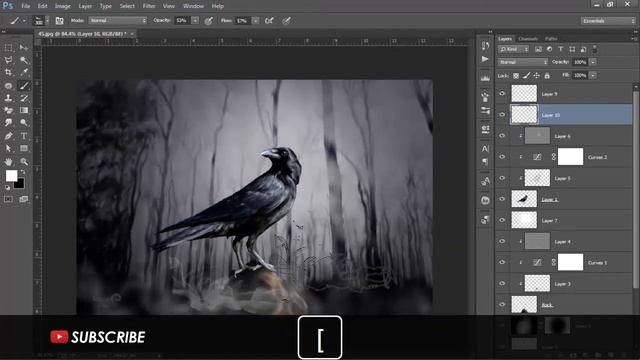Toggle pressure for size in options bar
This screenshot has width=640, height=360.
(x=286, y=21)
